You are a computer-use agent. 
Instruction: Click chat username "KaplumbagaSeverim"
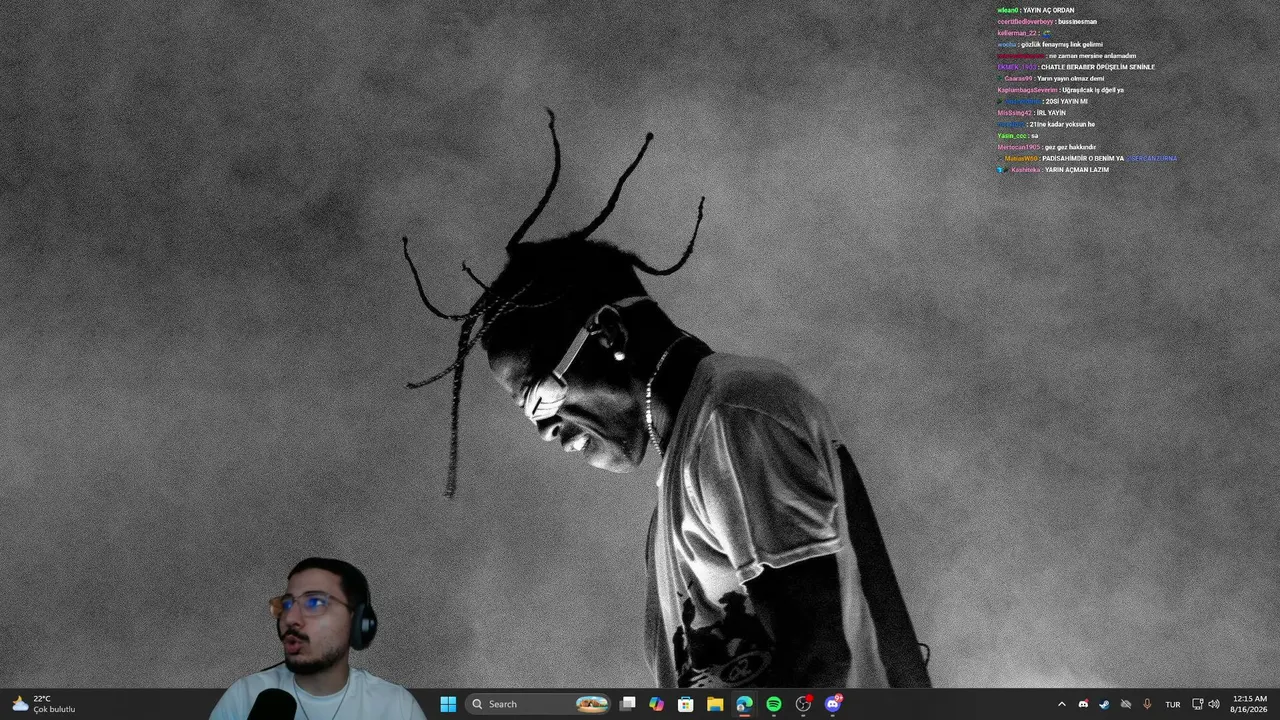(1027, 90)
